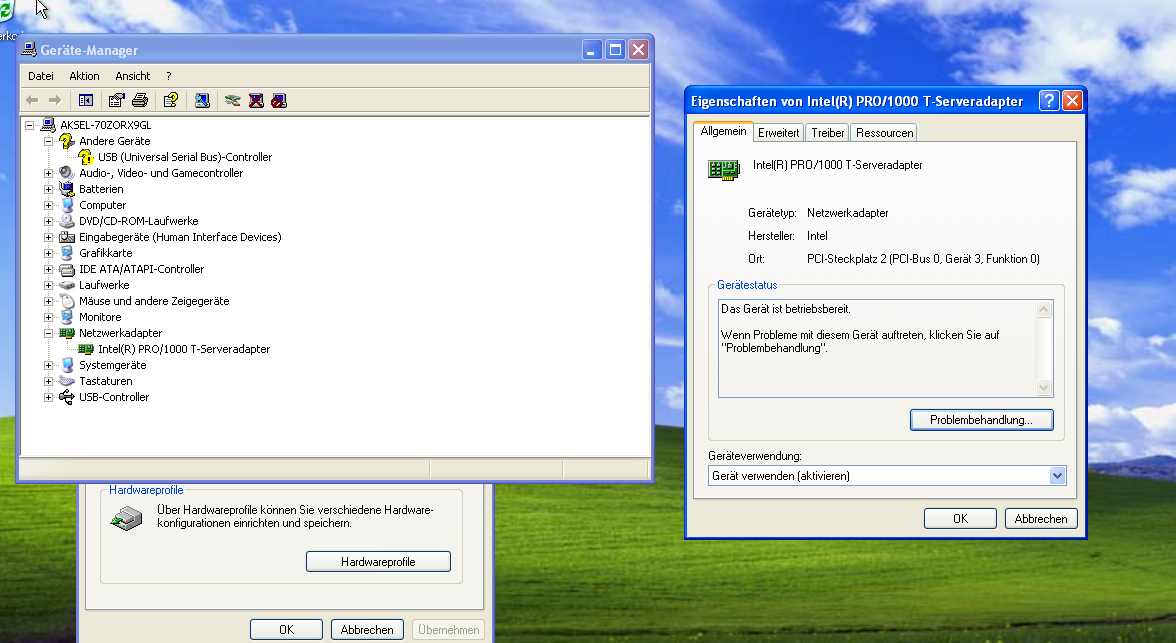This screenshot has width=1176, height=643.
Task: Open Properties via the toolbar icon
Action: coord(116,101)
